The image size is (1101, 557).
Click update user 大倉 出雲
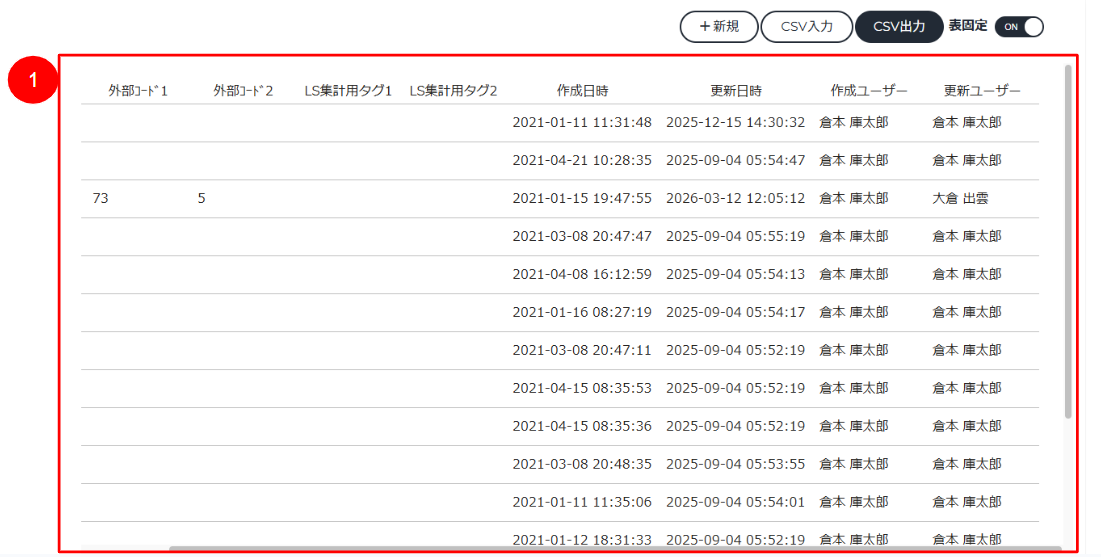tap(960, 198)
